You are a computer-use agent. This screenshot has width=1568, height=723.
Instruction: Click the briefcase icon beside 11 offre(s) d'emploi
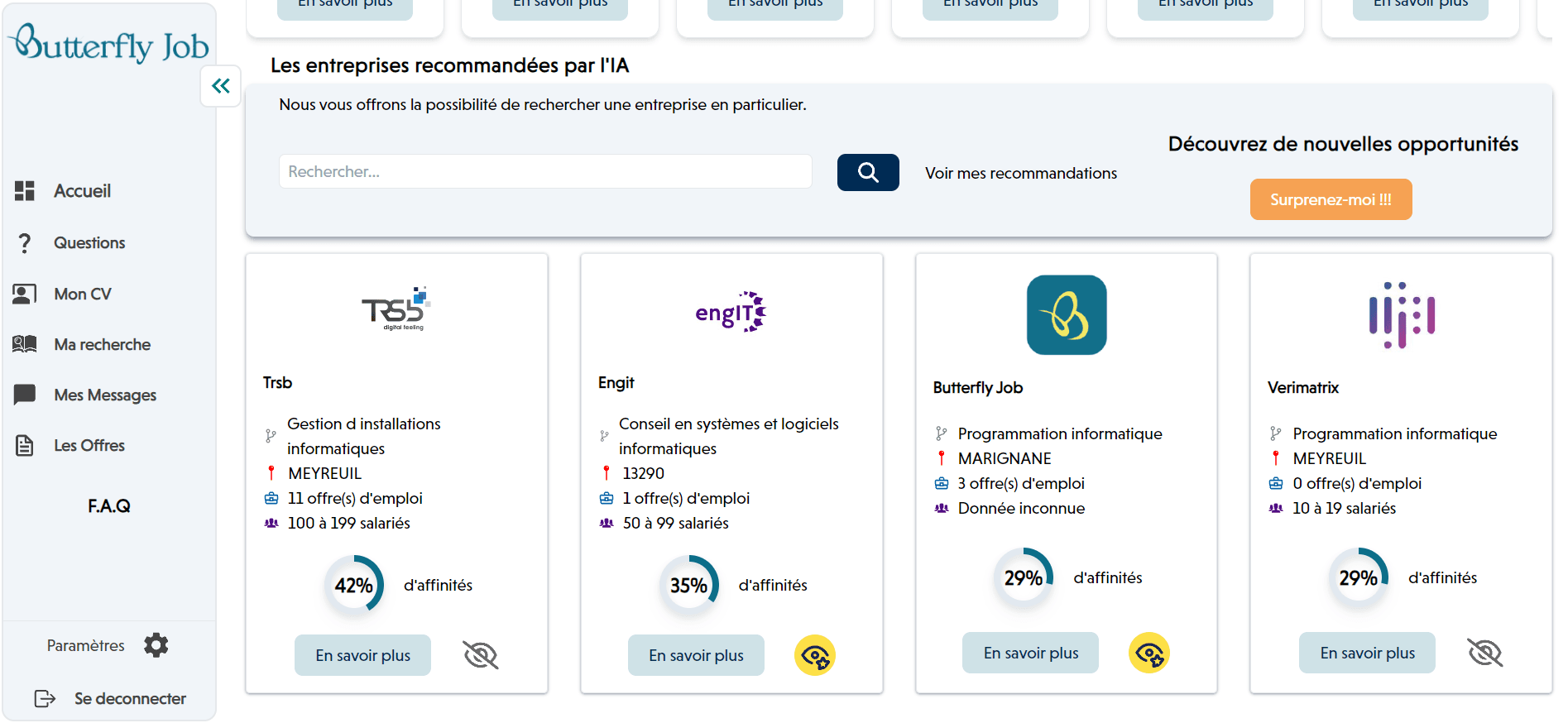click(x=271, y=498)
